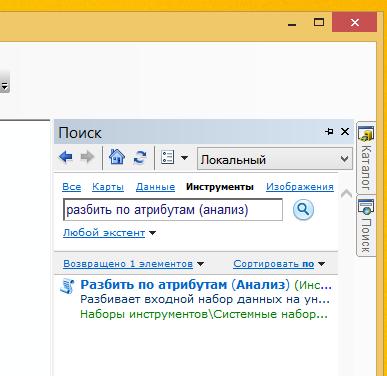The height and width of the screenshot is (376, 387).
Task: Refresh search results with the reload icon
Action: 140,157
